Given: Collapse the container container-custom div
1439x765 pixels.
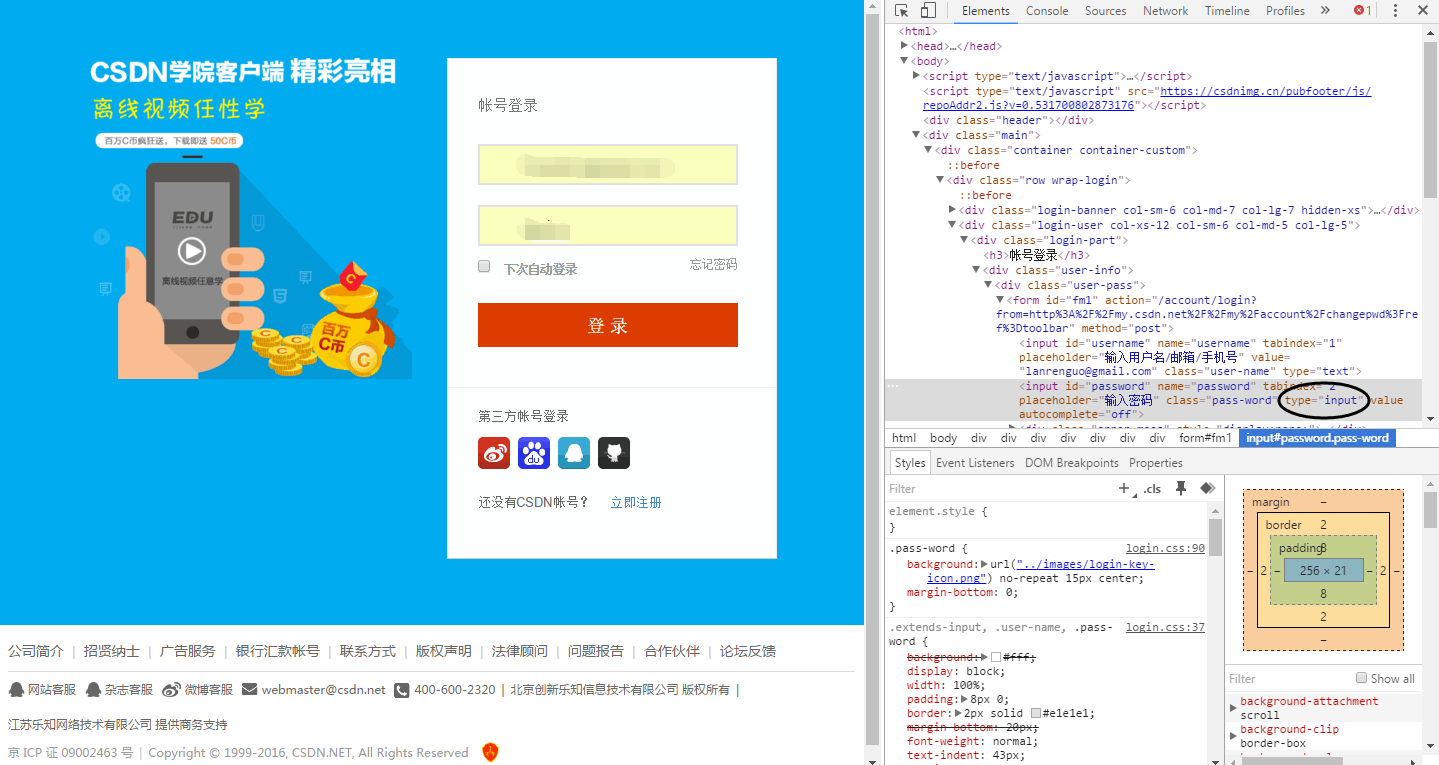Looking at the screenshot, I should click(x=928, y=150).
